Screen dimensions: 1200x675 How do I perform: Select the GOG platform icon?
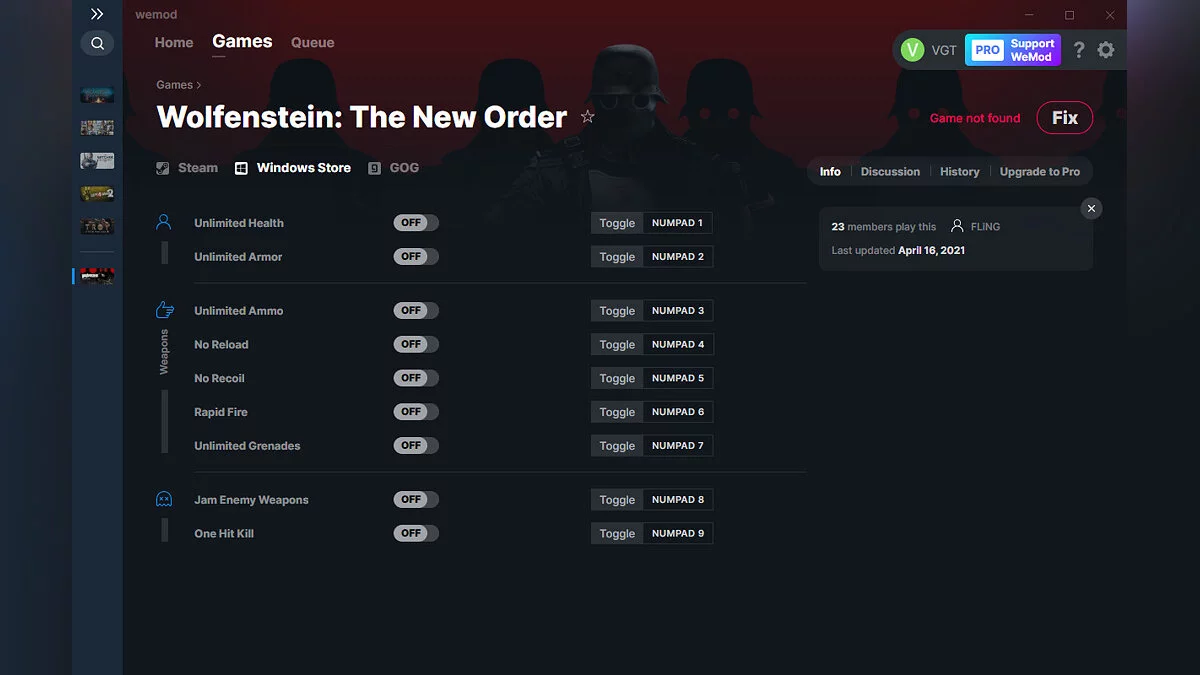[x=374, y=168]
